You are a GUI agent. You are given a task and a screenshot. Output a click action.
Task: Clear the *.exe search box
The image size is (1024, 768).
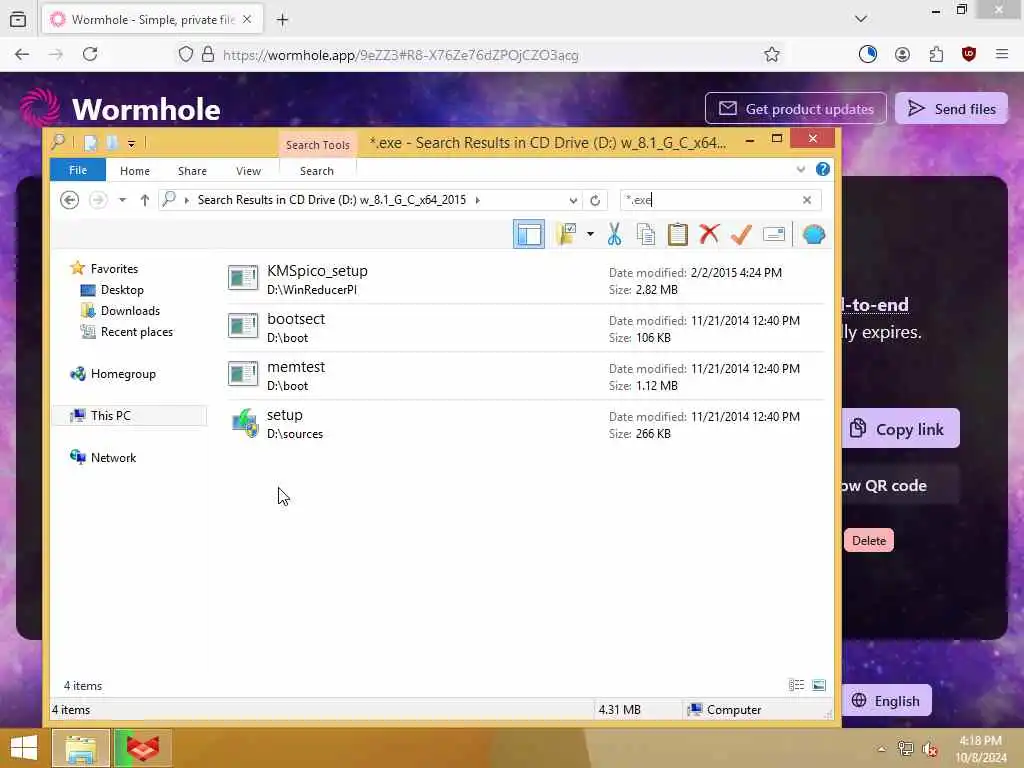807,200
